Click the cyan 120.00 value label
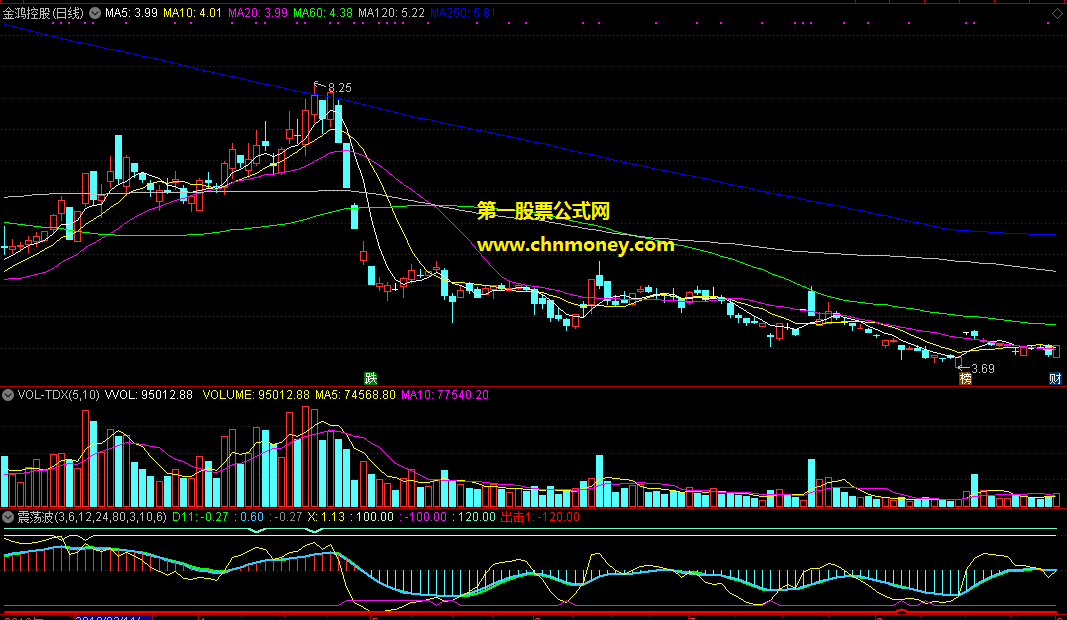The height and width of the screenshot is (620, 1067). coord(476,517)
